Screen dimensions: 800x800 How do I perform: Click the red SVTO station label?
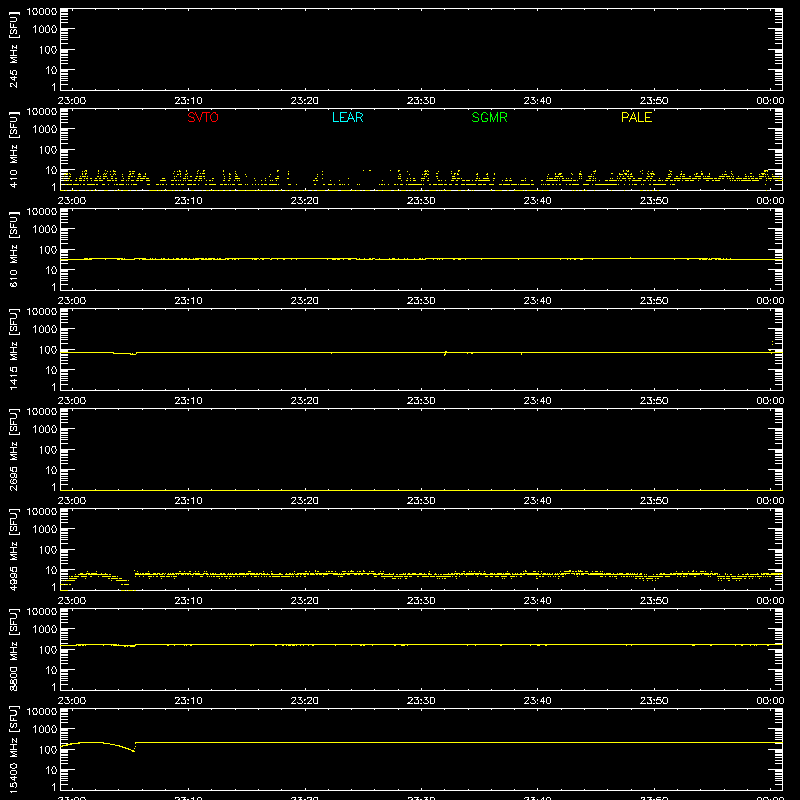[x=203, y=117]
